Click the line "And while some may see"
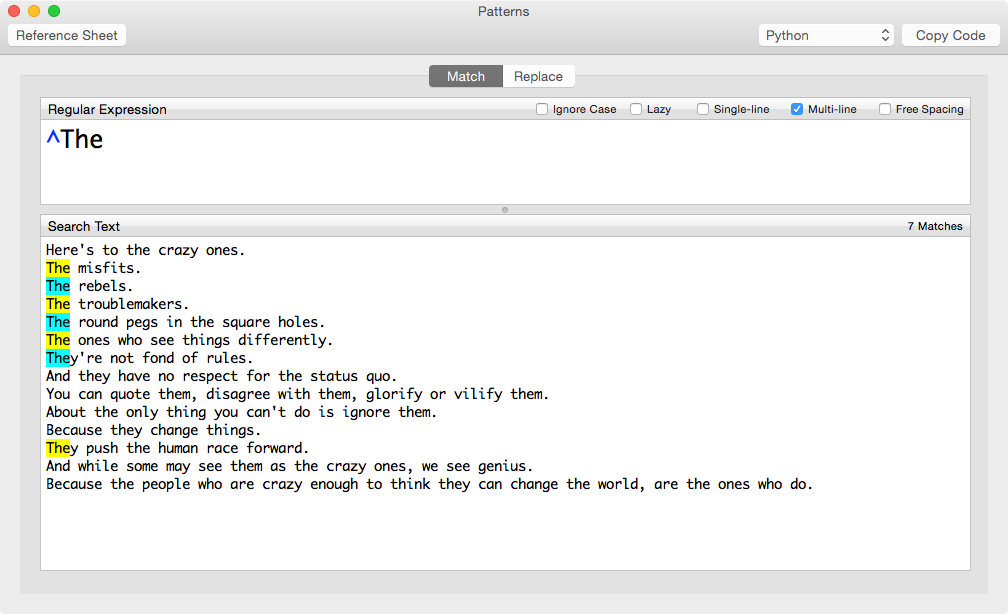 pos(289,466)
